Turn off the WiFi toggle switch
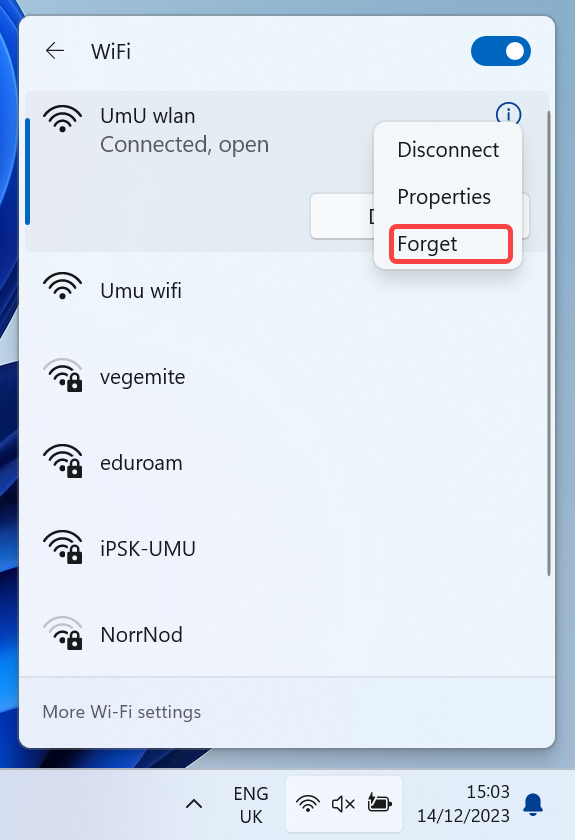The height and width of the screenshot is (840, 575). 501,51
